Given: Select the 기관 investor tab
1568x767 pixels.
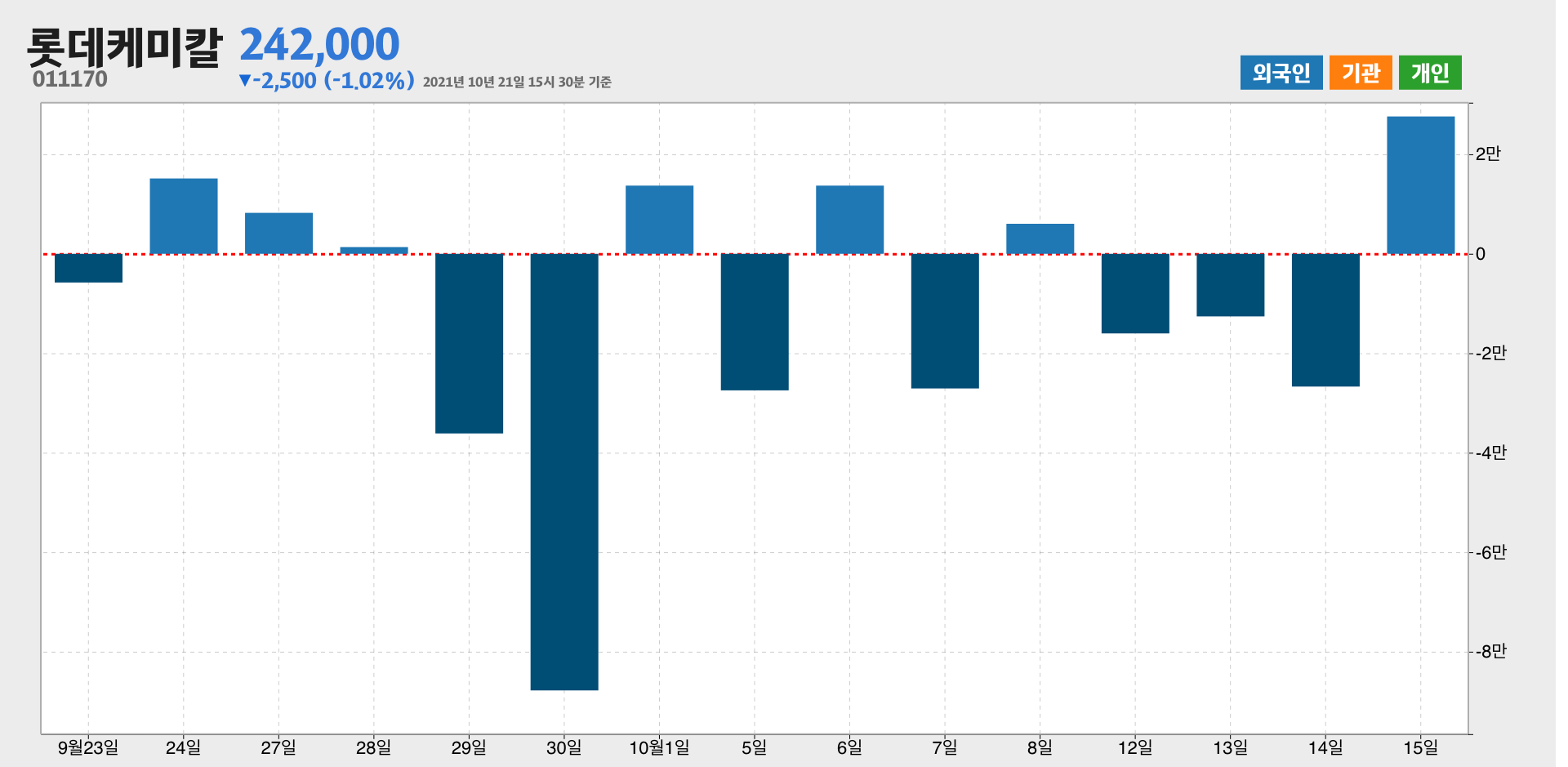Looking at the screenshot, I should point(1361,73).
